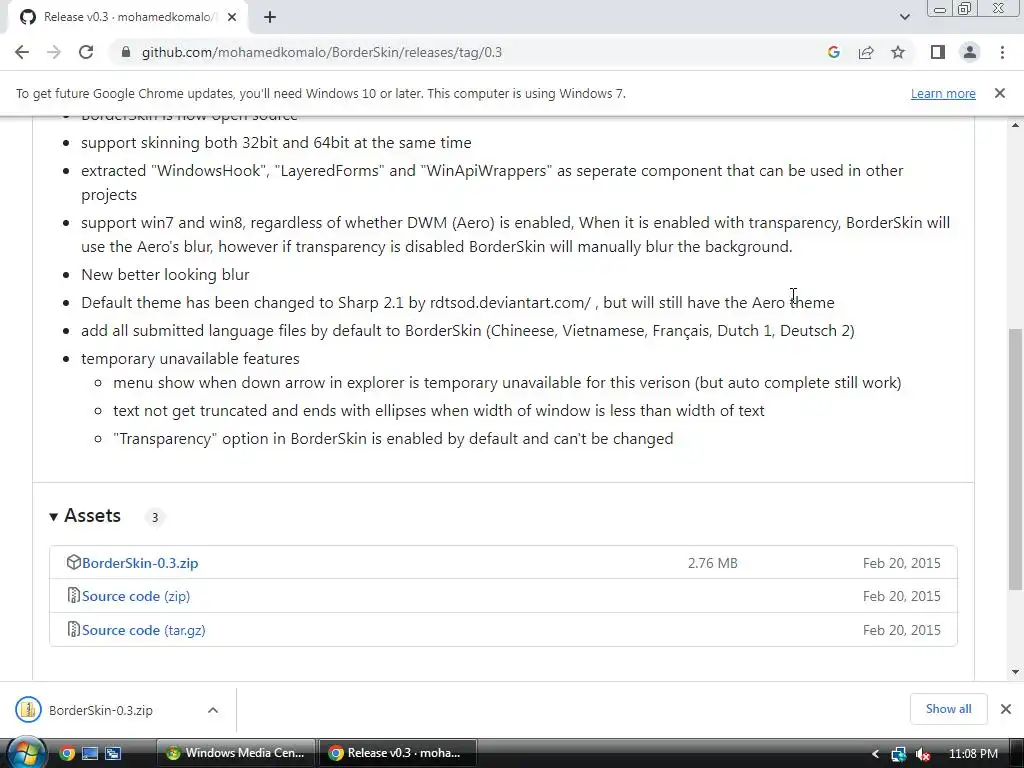Switch to Windows Media Center taskbar button
The width and height of the screenshot is (1024, 768).
click(x=236, y=753)
